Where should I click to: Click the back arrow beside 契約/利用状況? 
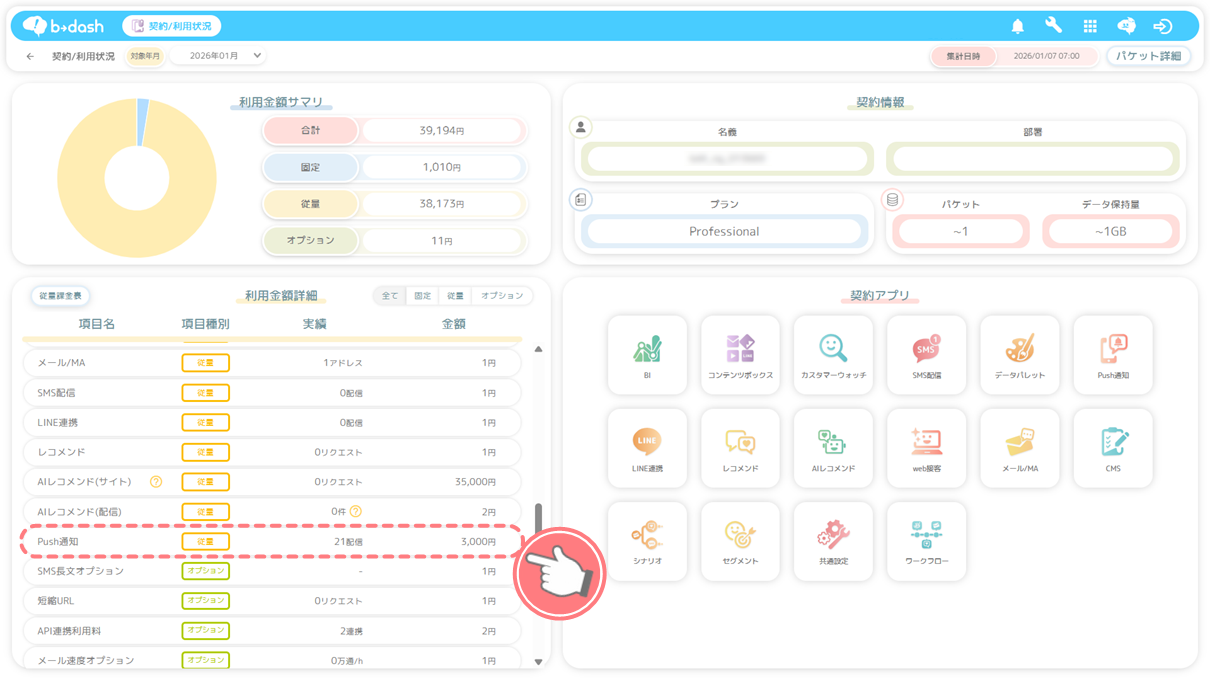(x=30, y=57)
